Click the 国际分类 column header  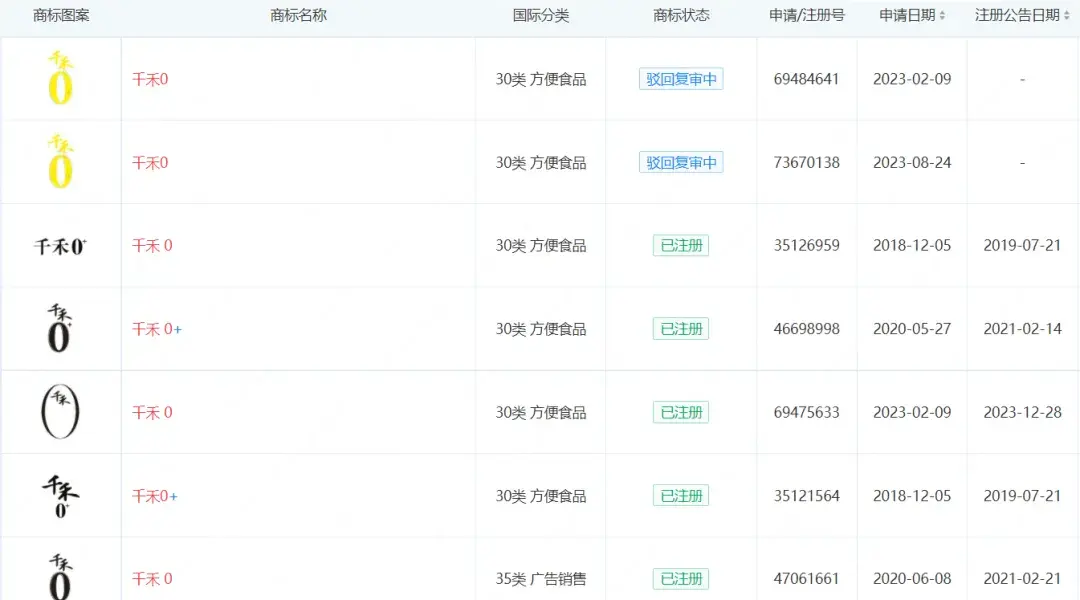tap(541, 15)
